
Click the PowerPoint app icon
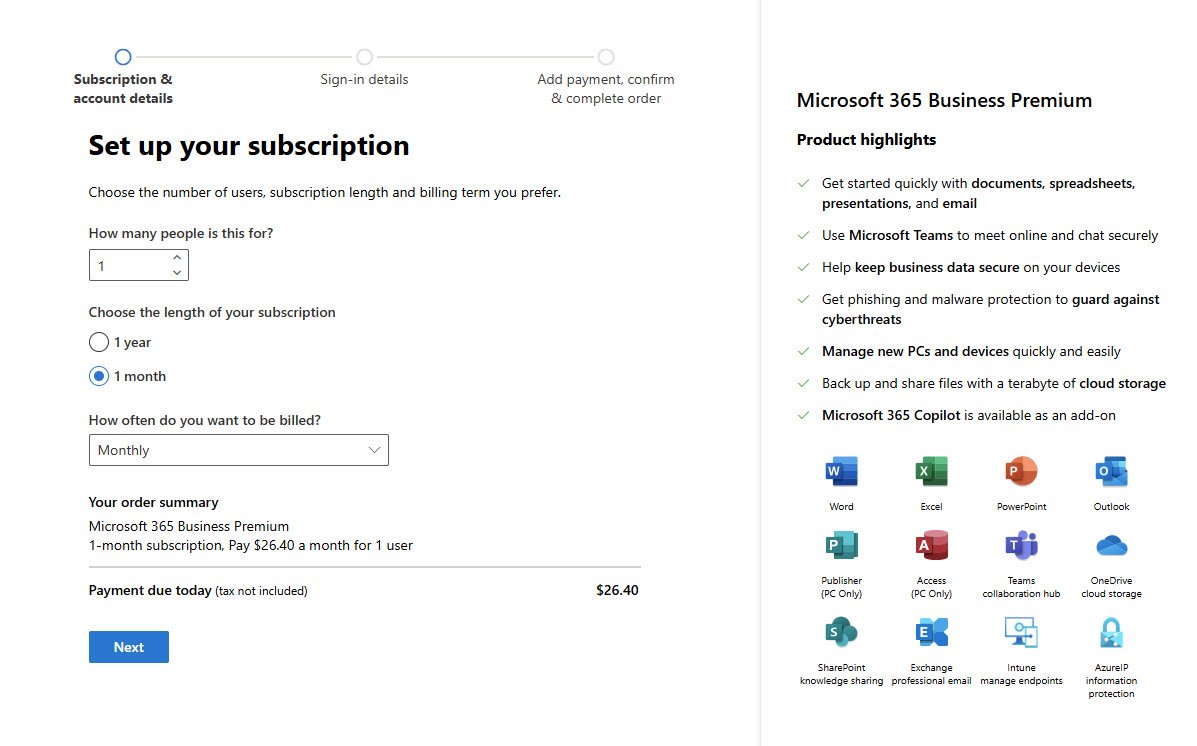1021,471
